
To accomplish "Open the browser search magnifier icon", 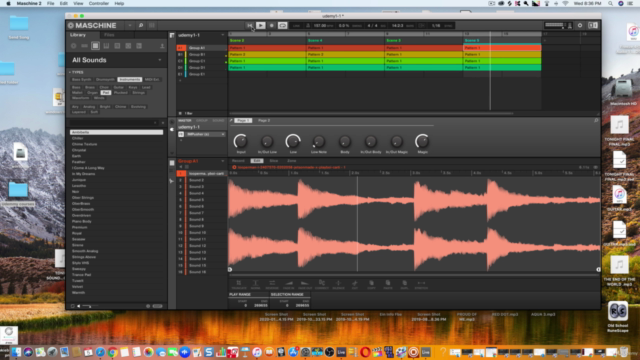I will click(x=141, y=25).
